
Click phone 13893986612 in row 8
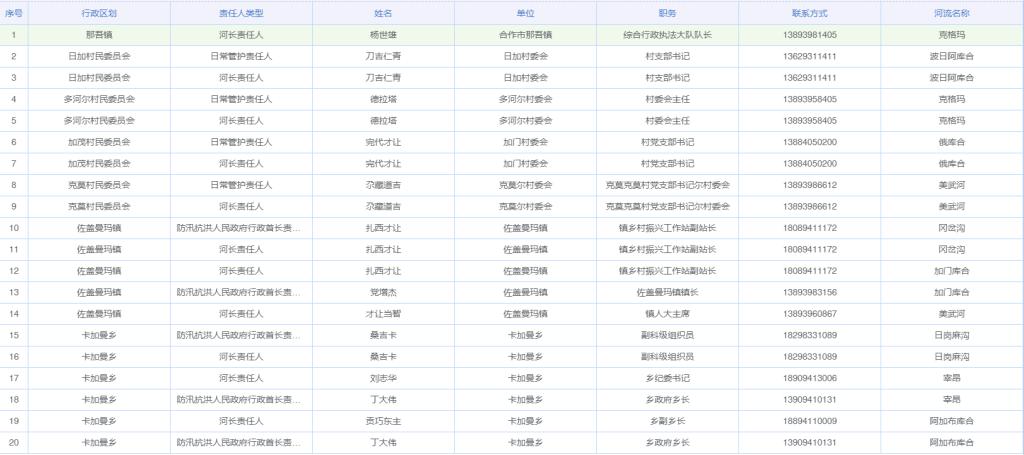click(809, 185)
